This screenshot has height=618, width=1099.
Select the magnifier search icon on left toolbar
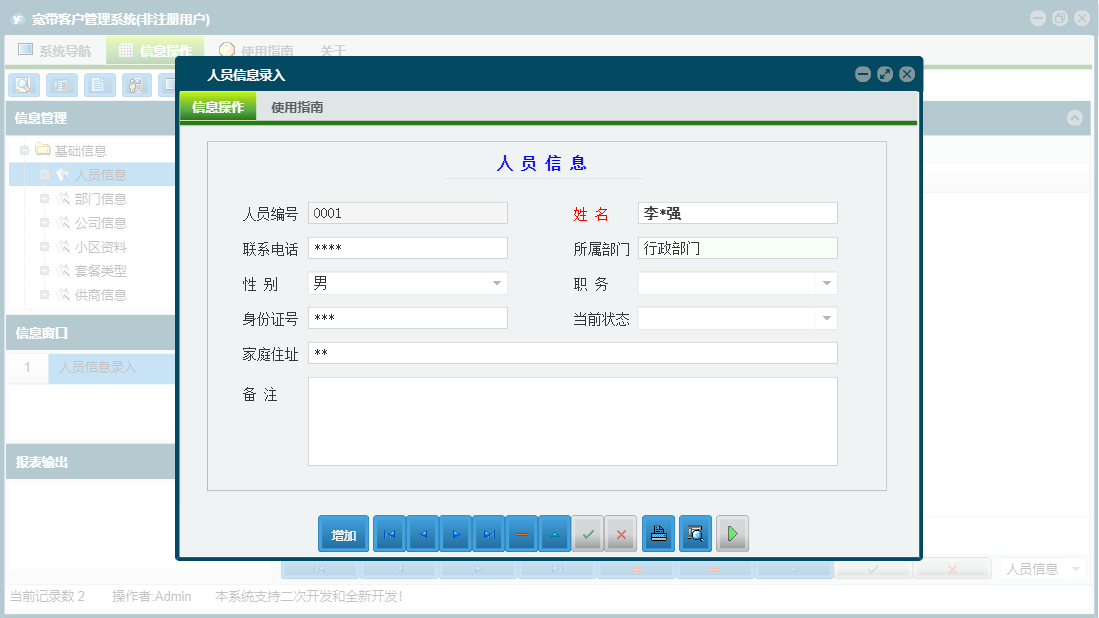point(23,85)
